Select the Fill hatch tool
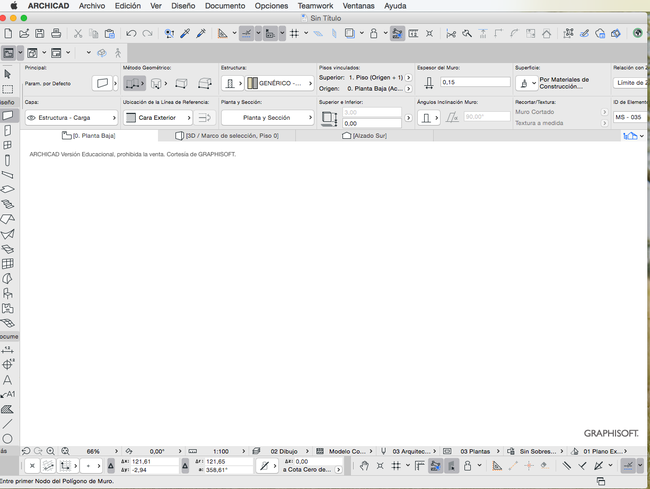 click(x=7, y=409)
